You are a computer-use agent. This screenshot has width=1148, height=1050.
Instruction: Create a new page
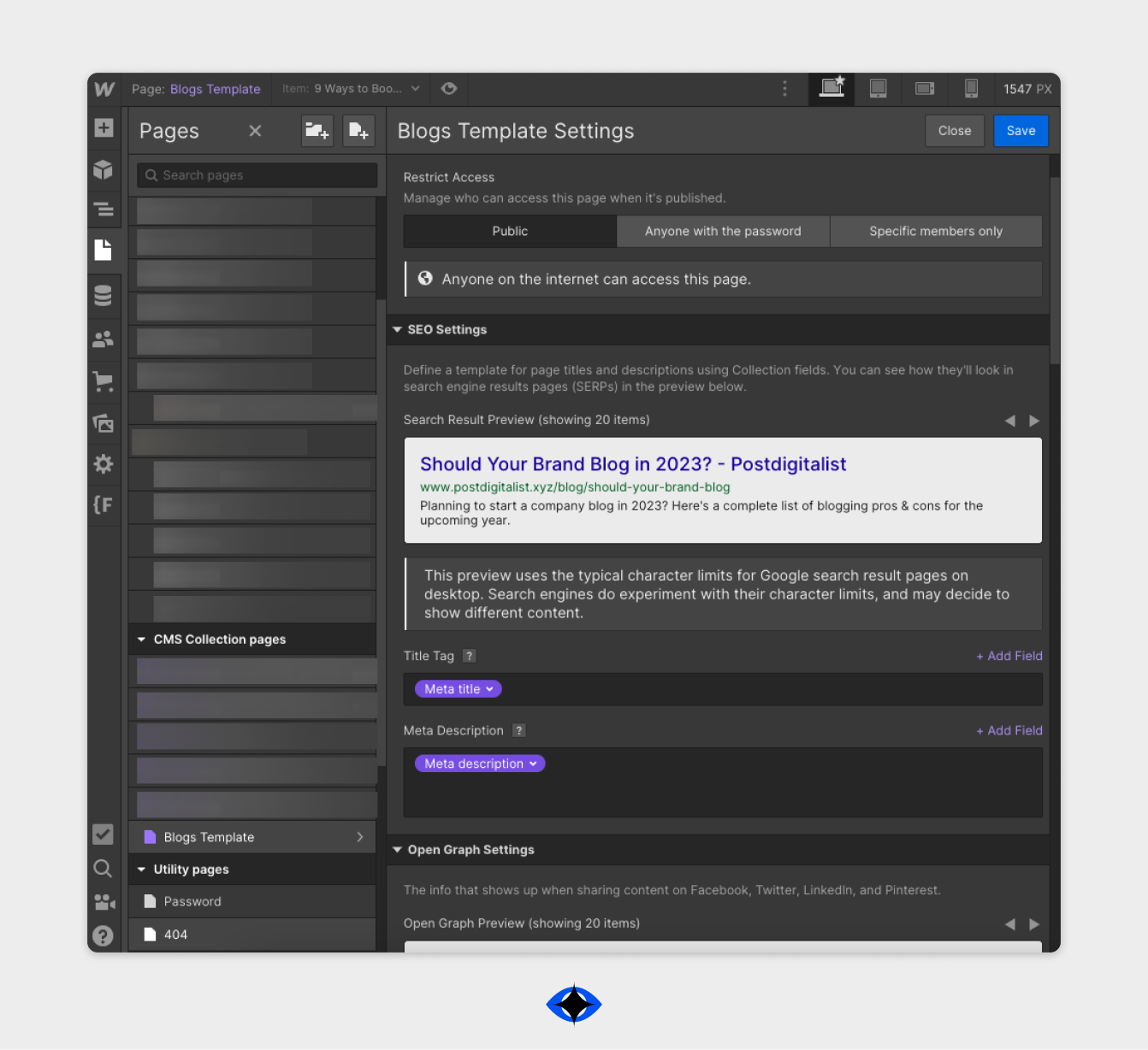point(358,131)
